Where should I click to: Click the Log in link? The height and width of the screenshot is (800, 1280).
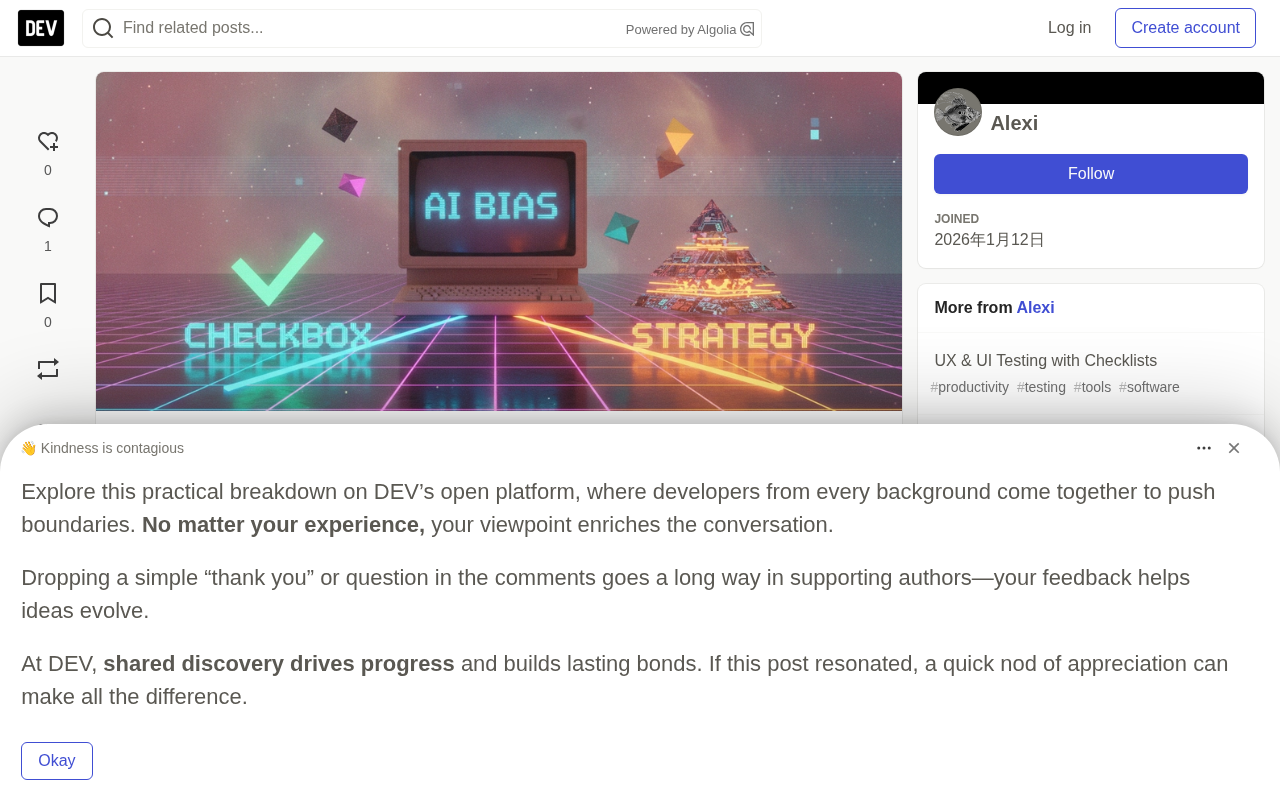point(1069,28)
